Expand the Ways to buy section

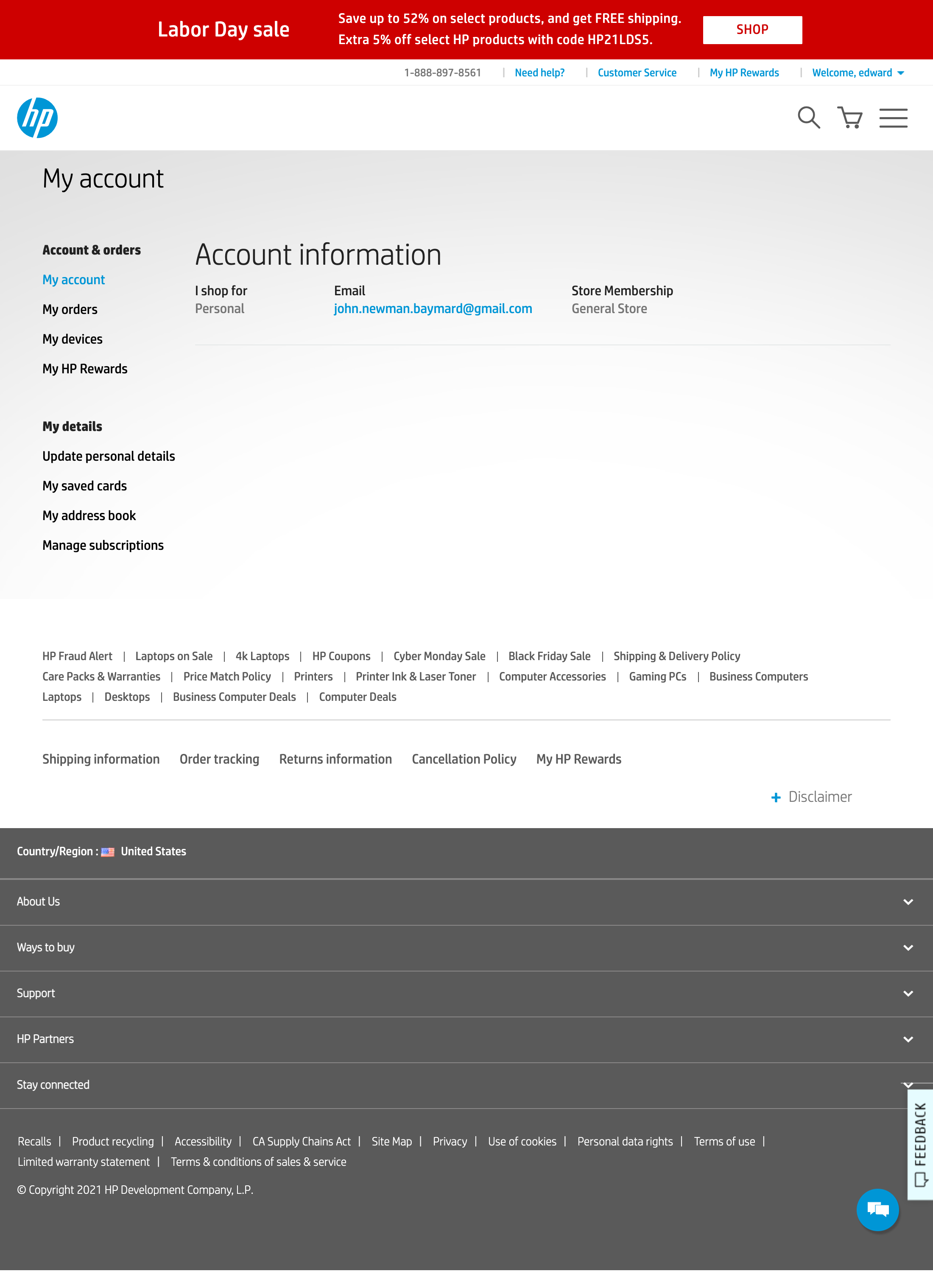[908, 947]
